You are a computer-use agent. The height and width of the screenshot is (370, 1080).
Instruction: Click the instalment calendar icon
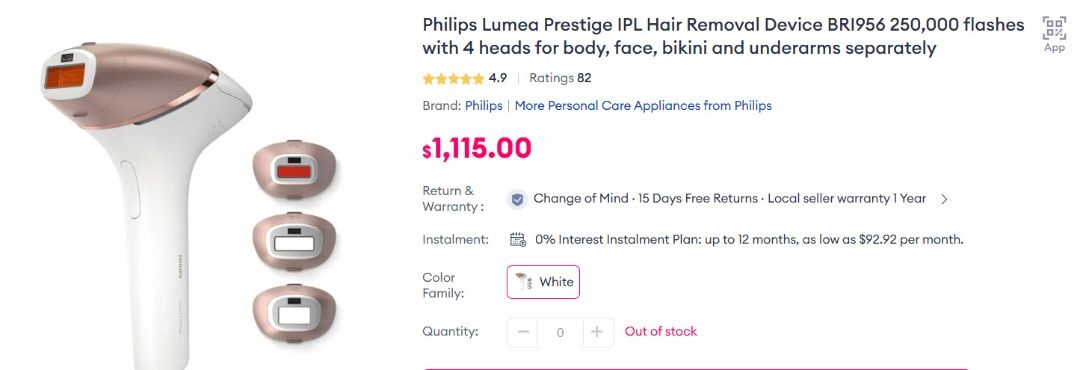518,240
